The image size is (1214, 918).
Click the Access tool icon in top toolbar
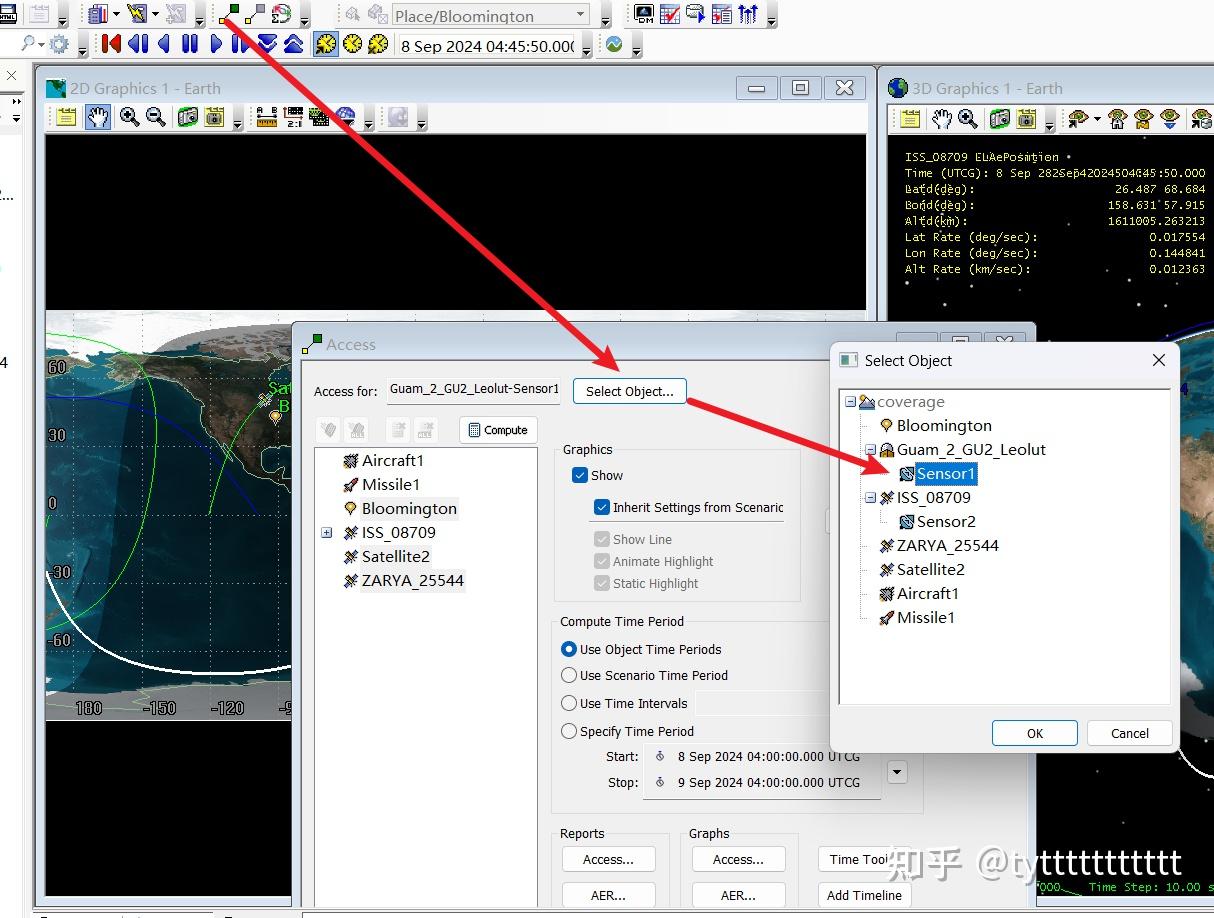point(229,14)
